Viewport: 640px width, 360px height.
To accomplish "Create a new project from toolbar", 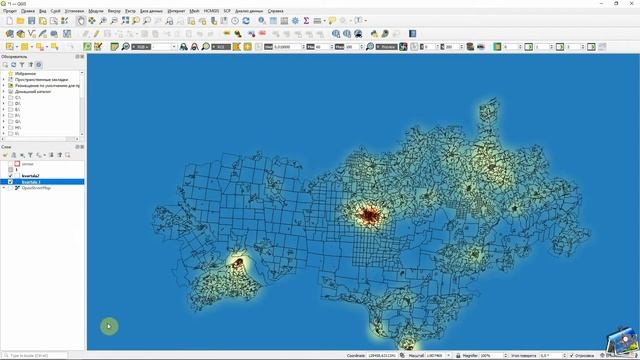I will click(x=9, y=20).
